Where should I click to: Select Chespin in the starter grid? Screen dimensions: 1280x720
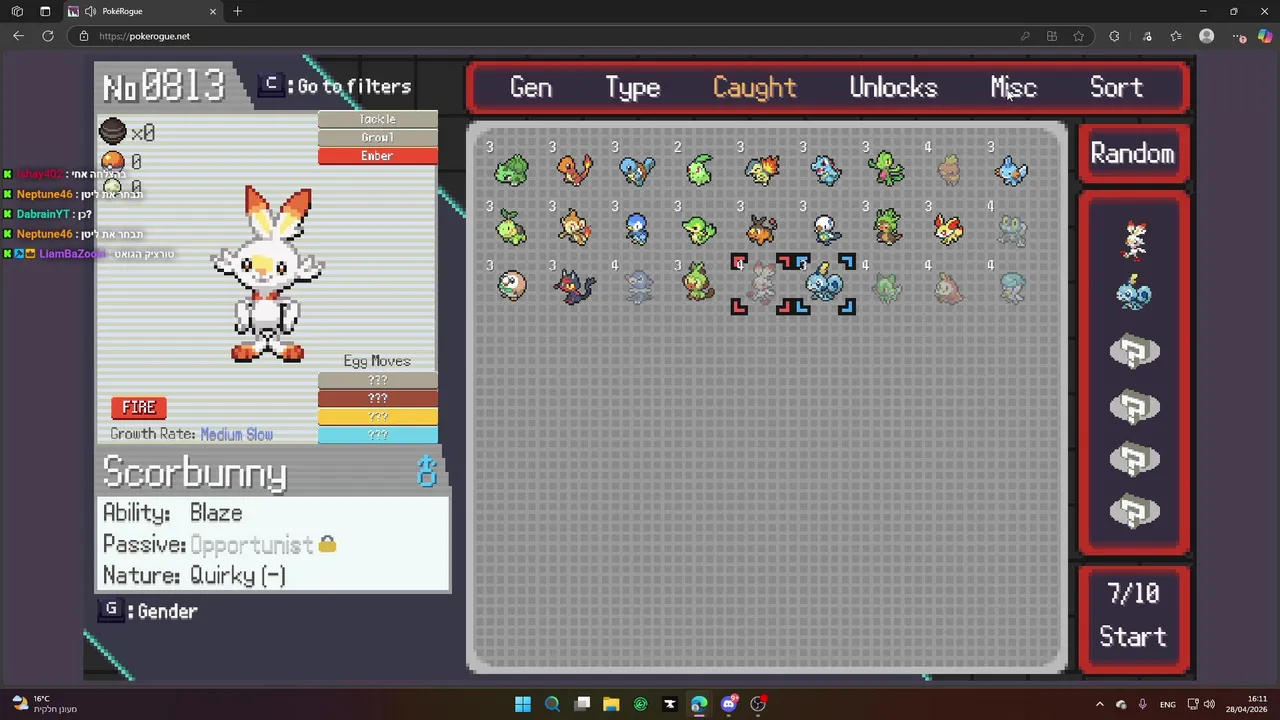pyautogui.click(x=887, y=229)
